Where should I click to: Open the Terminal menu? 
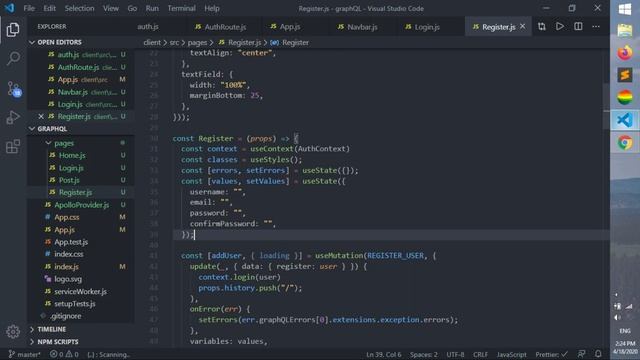point(181,8)
